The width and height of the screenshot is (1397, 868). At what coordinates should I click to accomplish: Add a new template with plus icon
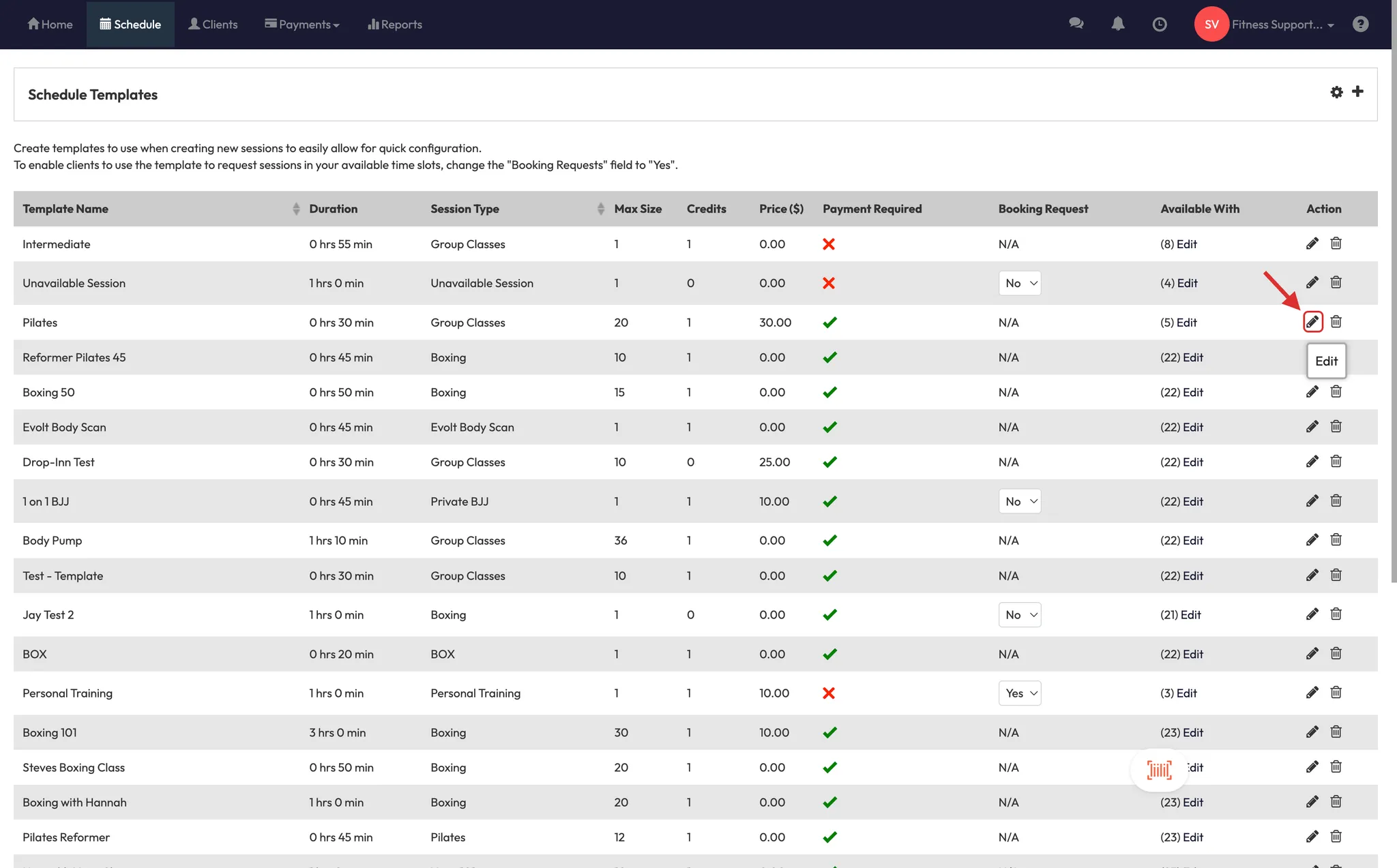pyautogui.click(x=1357, y=91)
